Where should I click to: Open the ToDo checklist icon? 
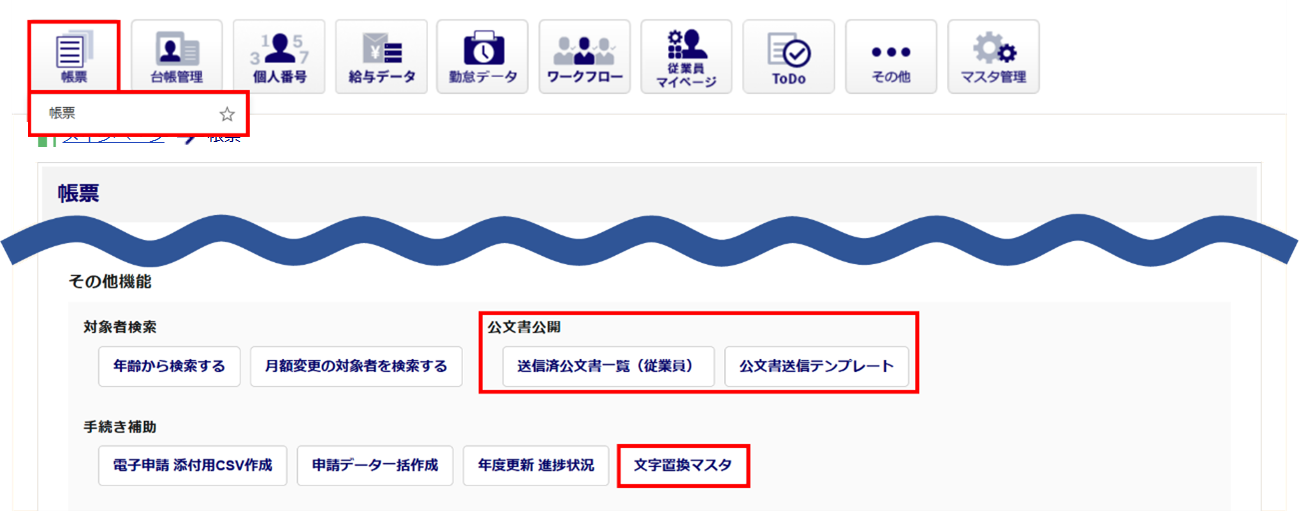click(x=788, y=56)
